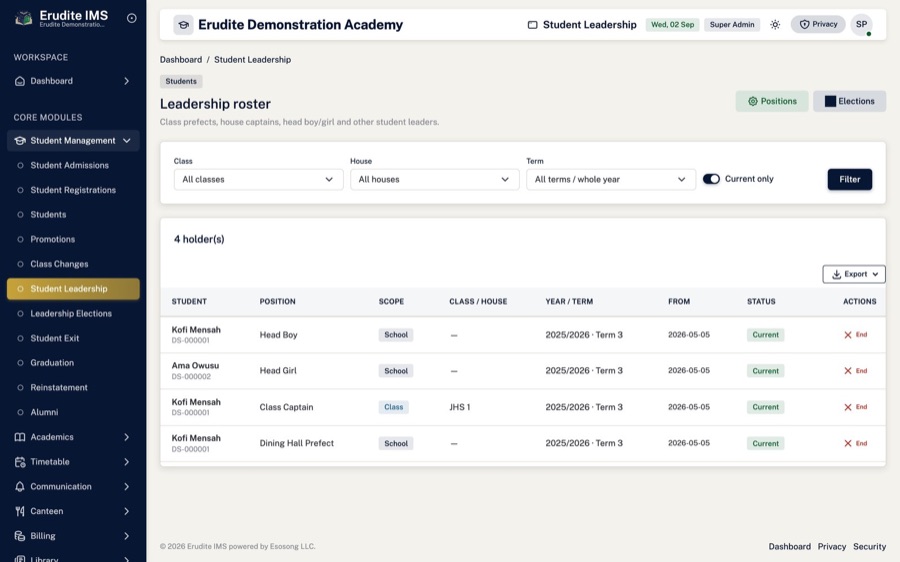This screenshot has width=900, height=562.
Task: Open Class Changes in sidebar
Action: click(x=73, y=264)
